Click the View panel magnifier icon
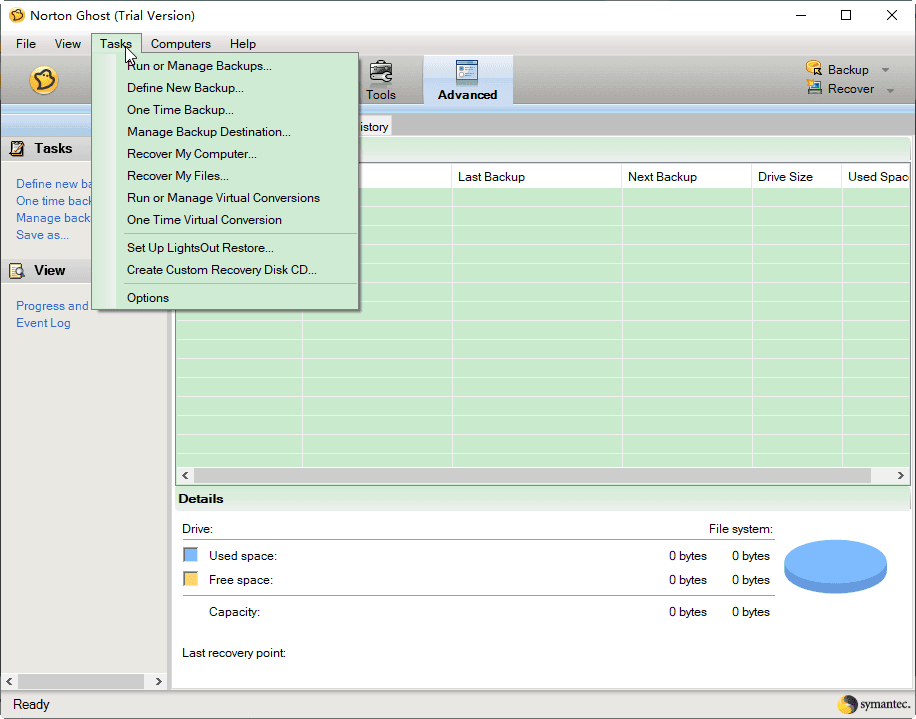The height and width of the screenshot is (719, 916). (x=17, y=270)
